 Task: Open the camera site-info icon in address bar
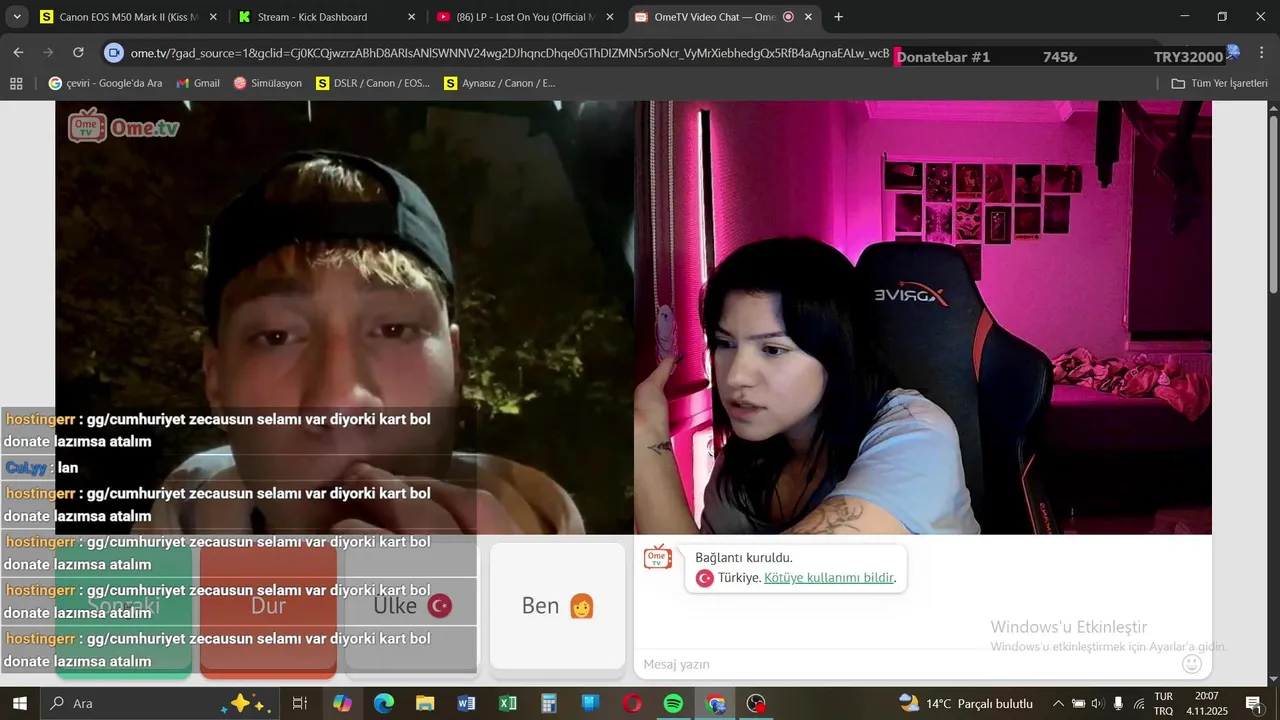tap(114, 53)
